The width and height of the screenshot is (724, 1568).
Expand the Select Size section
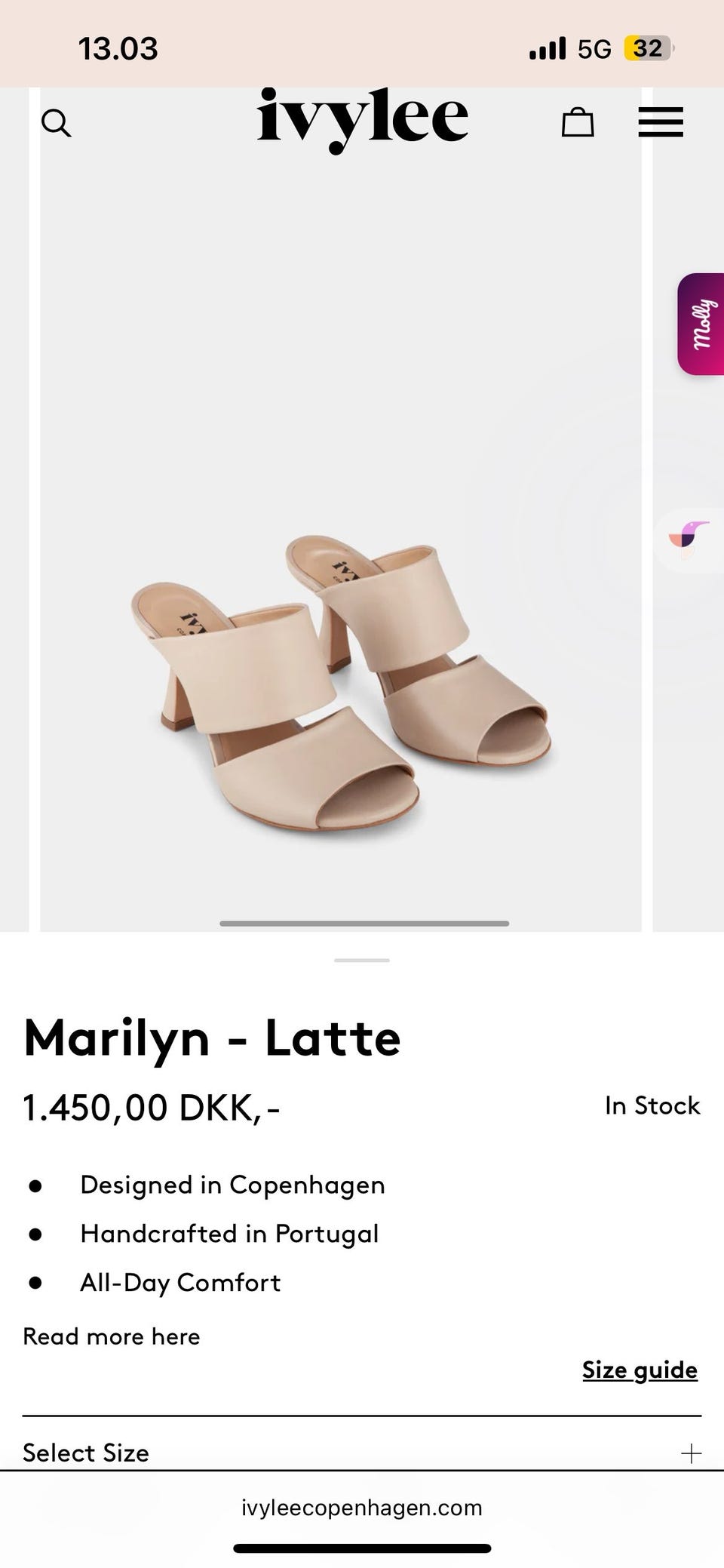tap(362, 1453)
